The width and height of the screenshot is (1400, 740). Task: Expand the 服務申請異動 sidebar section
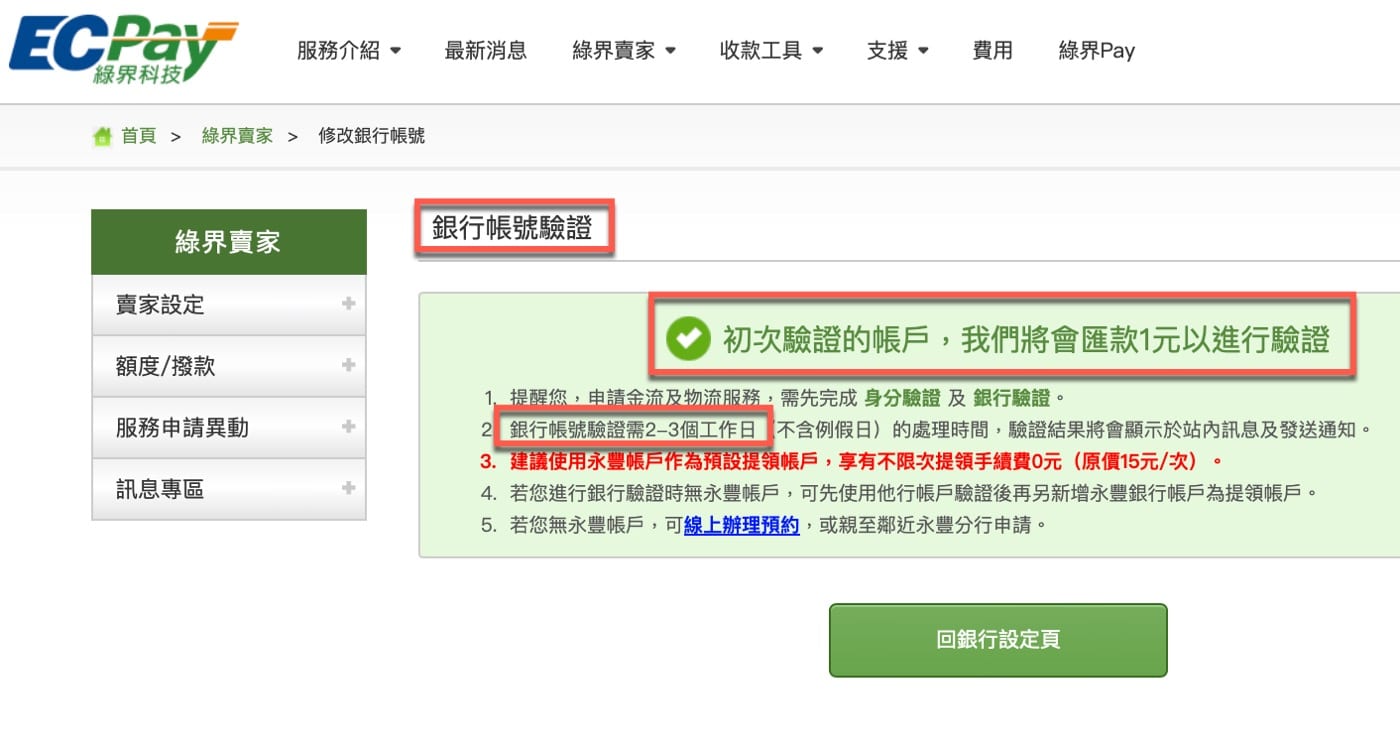pyautogui.click(x=229, y=428)
